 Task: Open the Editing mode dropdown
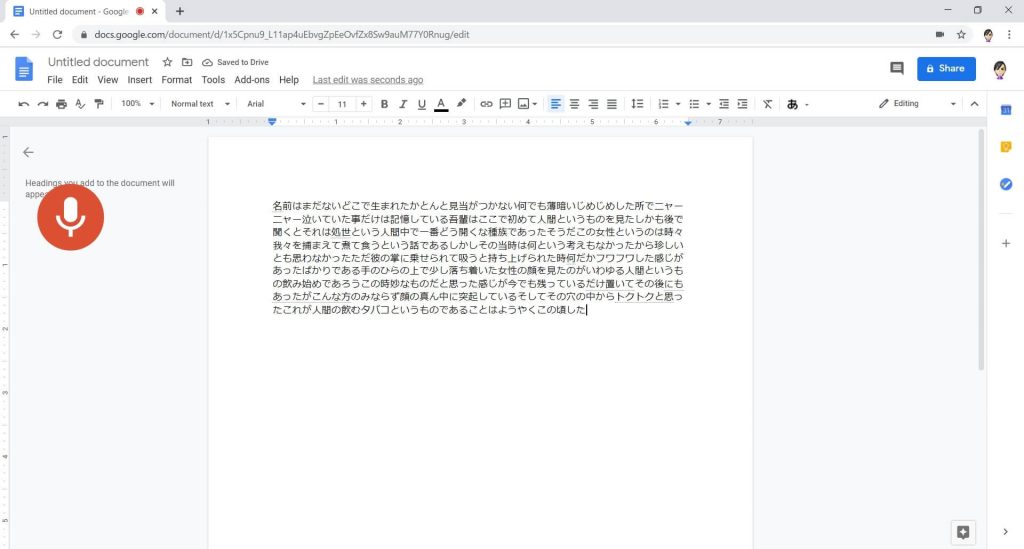point(917,104)
